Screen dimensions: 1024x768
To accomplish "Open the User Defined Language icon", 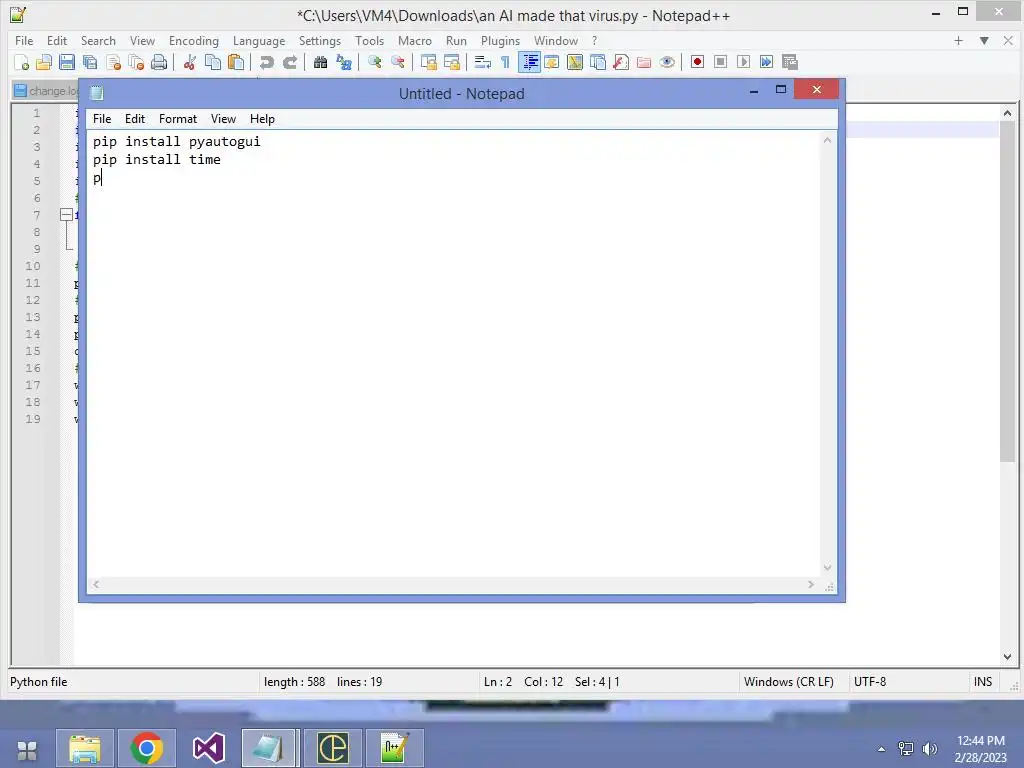I will click(x=552, y=62).
